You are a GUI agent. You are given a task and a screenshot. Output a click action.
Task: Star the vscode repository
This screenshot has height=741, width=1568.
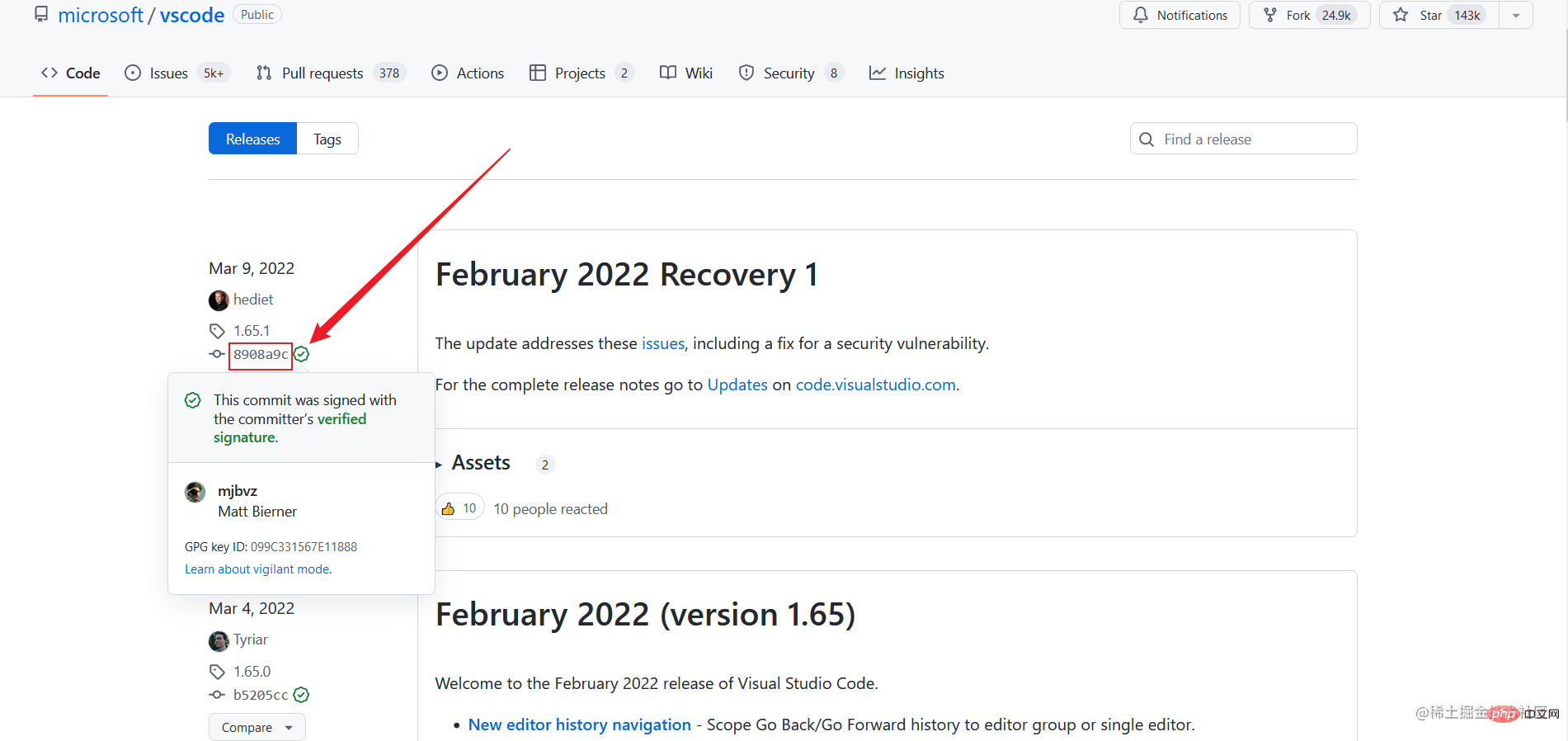1439,15
